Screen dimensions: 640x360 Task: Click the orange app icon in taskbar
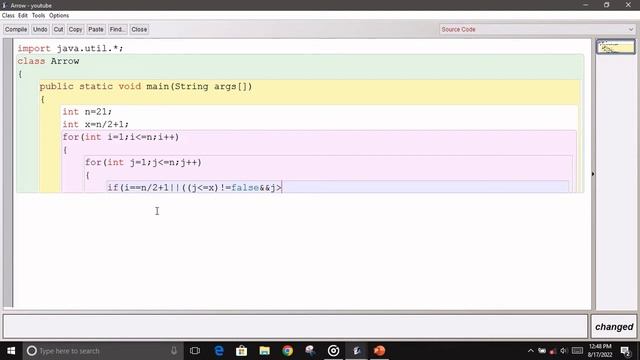click(380, 351)
